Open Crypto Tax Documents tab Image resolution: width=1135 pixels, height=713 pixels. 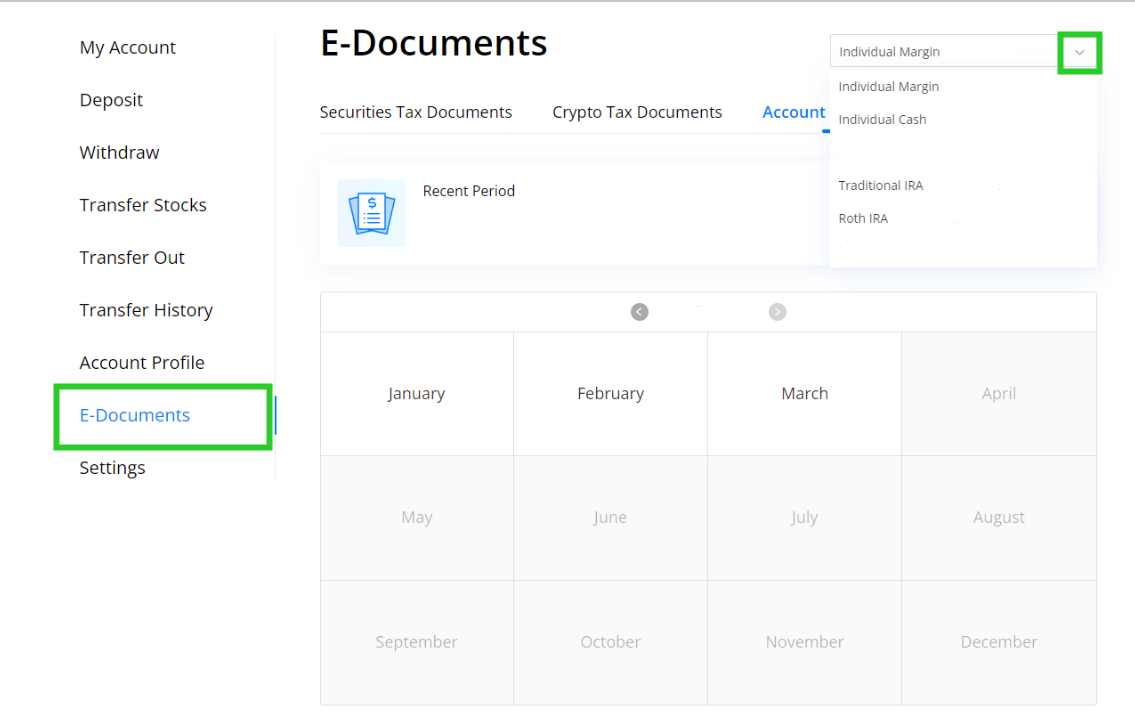click(x=637, y=112)
